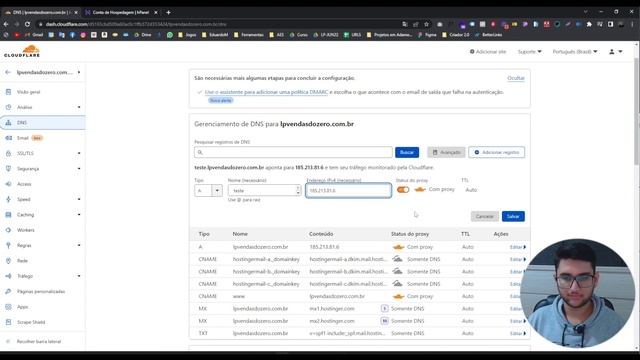The height and width of the screenshot is (360, 640).
Task: Click Adicionar registro button
Action: (496, 152)
